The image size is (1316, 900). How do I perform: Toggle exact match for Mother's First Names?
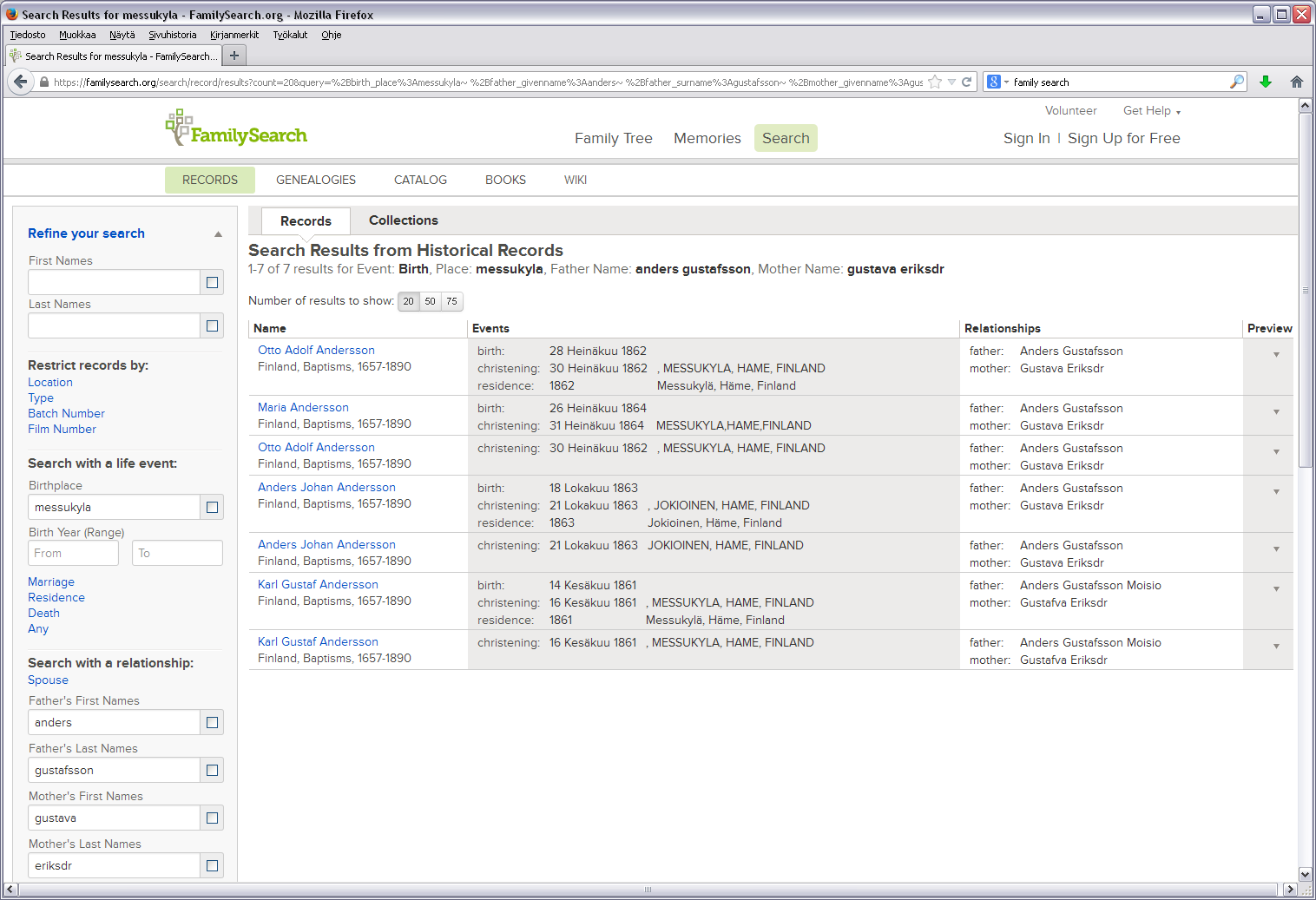[212, 818]
